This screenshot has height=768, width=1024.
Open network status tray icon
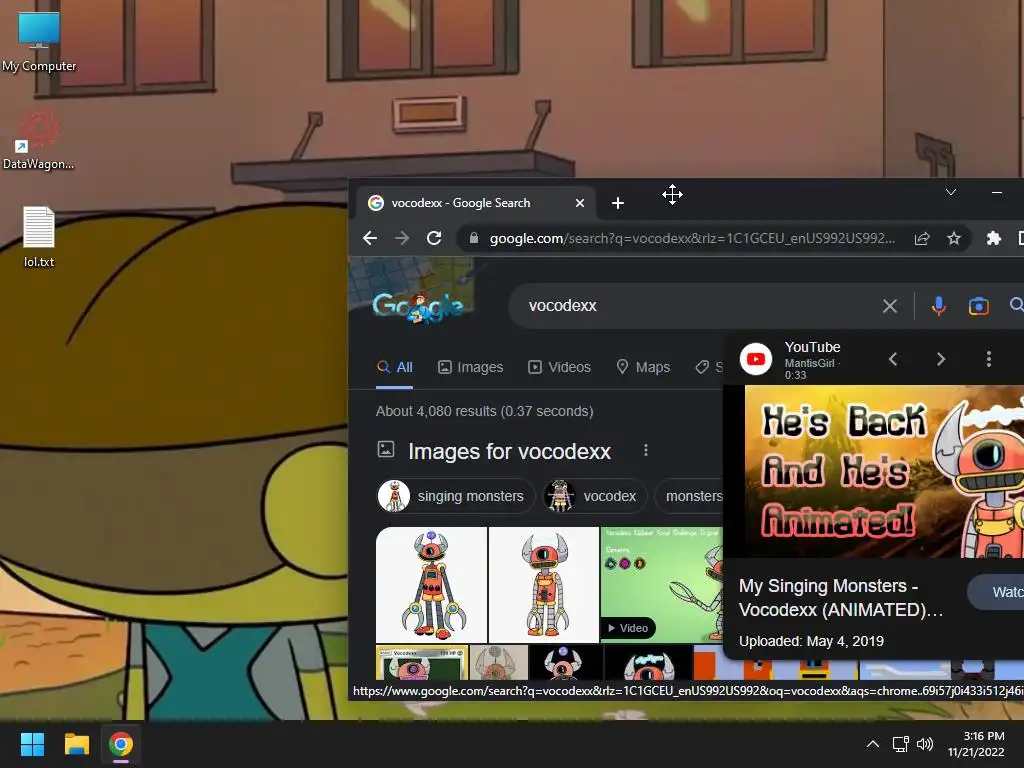click(901, 744)
